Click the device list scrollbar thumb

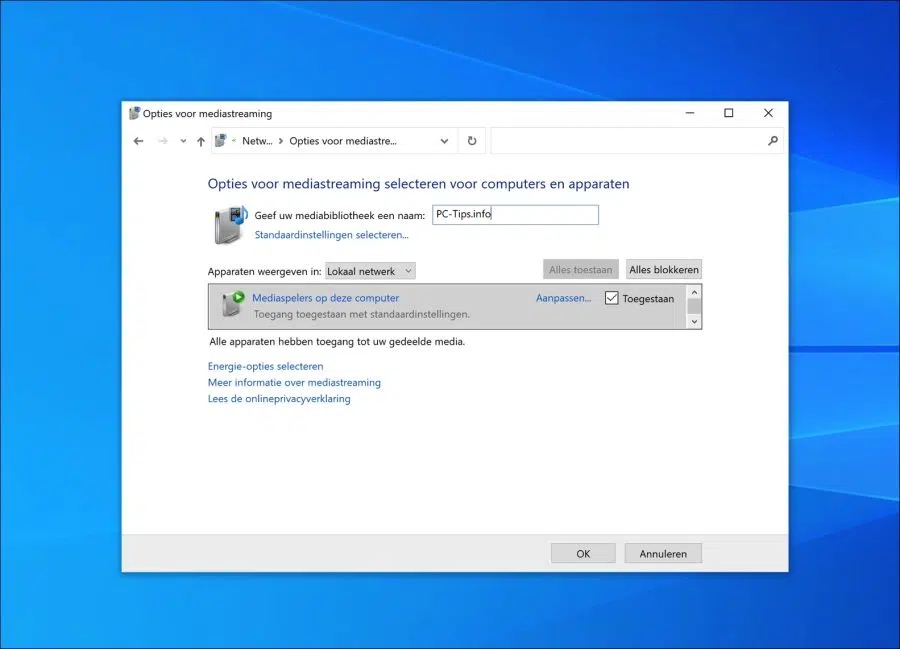[x=694, y=306]
